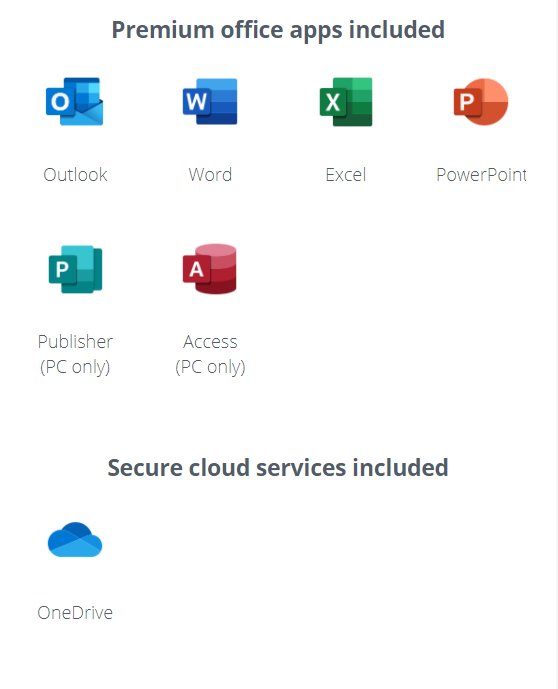Open the Excel app icon

tap(346, 102)
